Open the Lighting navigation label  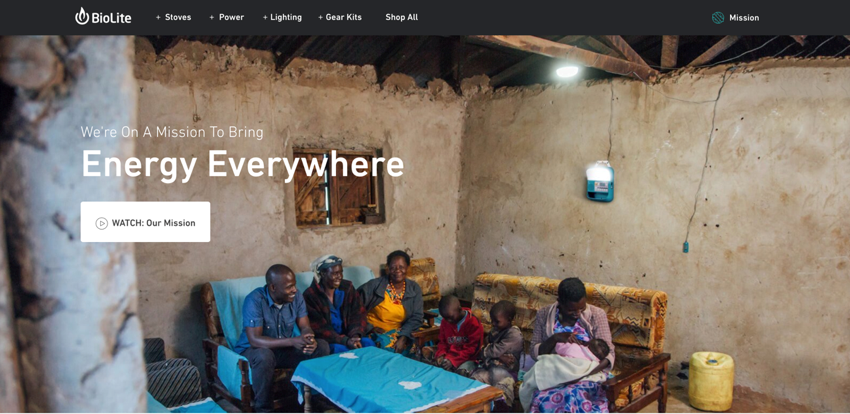286,17
